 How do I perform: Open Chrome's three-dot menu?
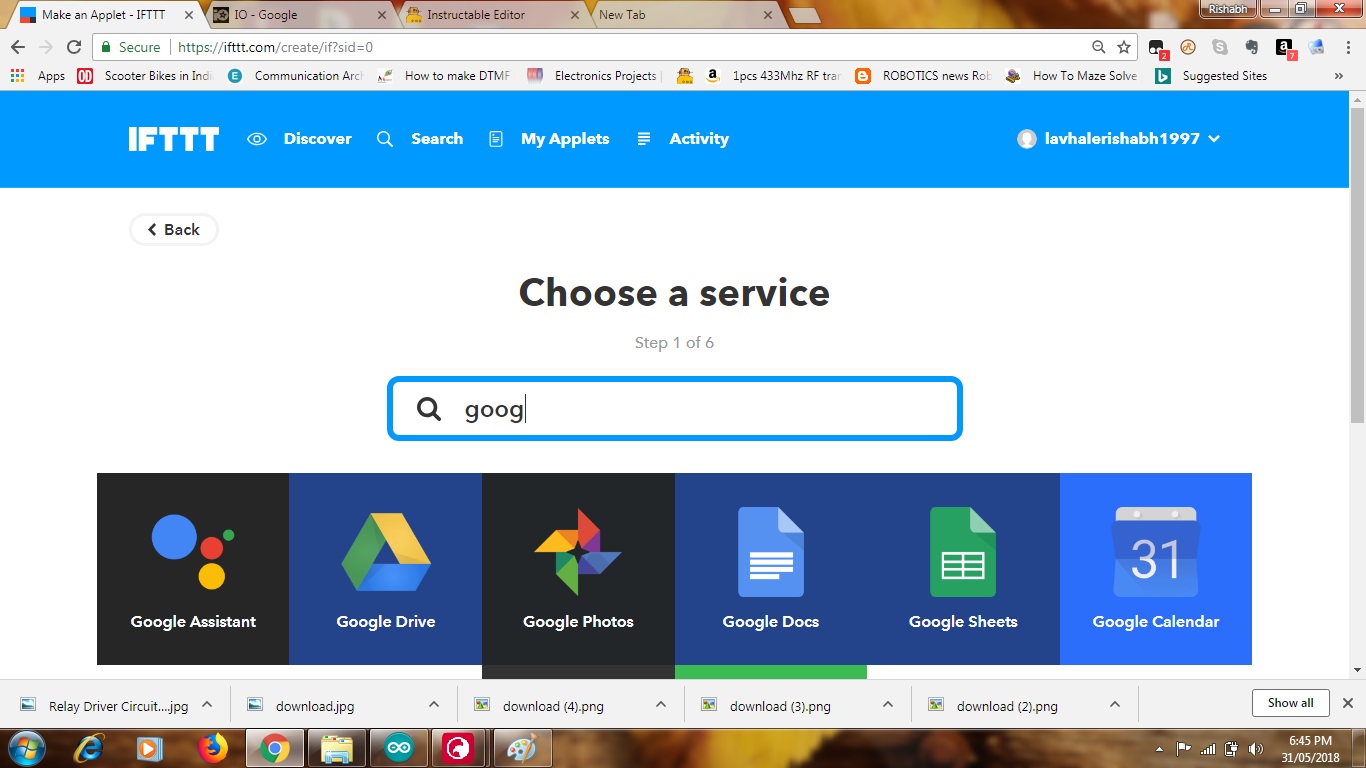(x=1346, y=47)
